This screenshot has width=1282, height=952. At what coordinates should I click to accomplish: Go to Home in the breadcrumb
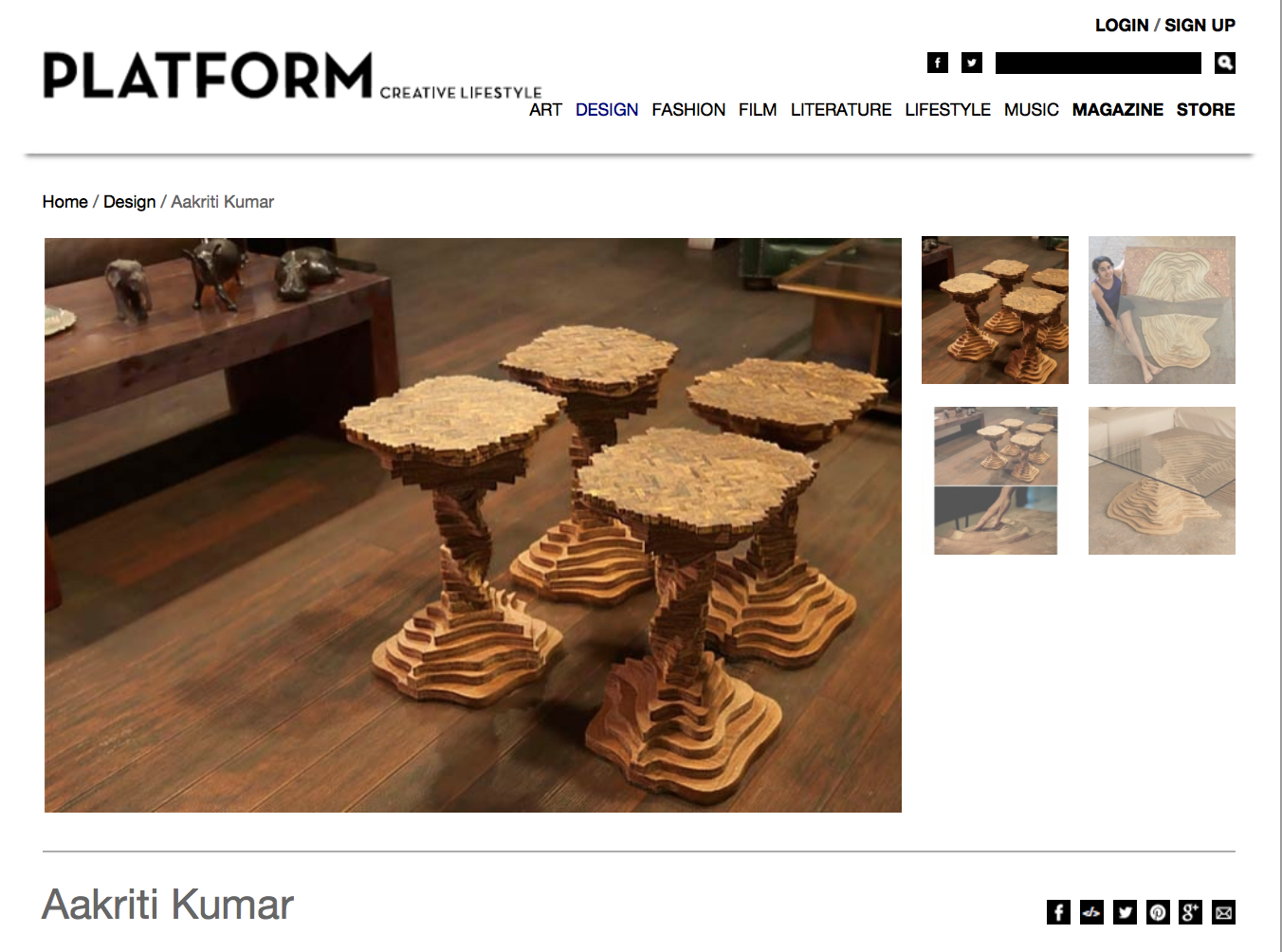[x=64, y=202]
